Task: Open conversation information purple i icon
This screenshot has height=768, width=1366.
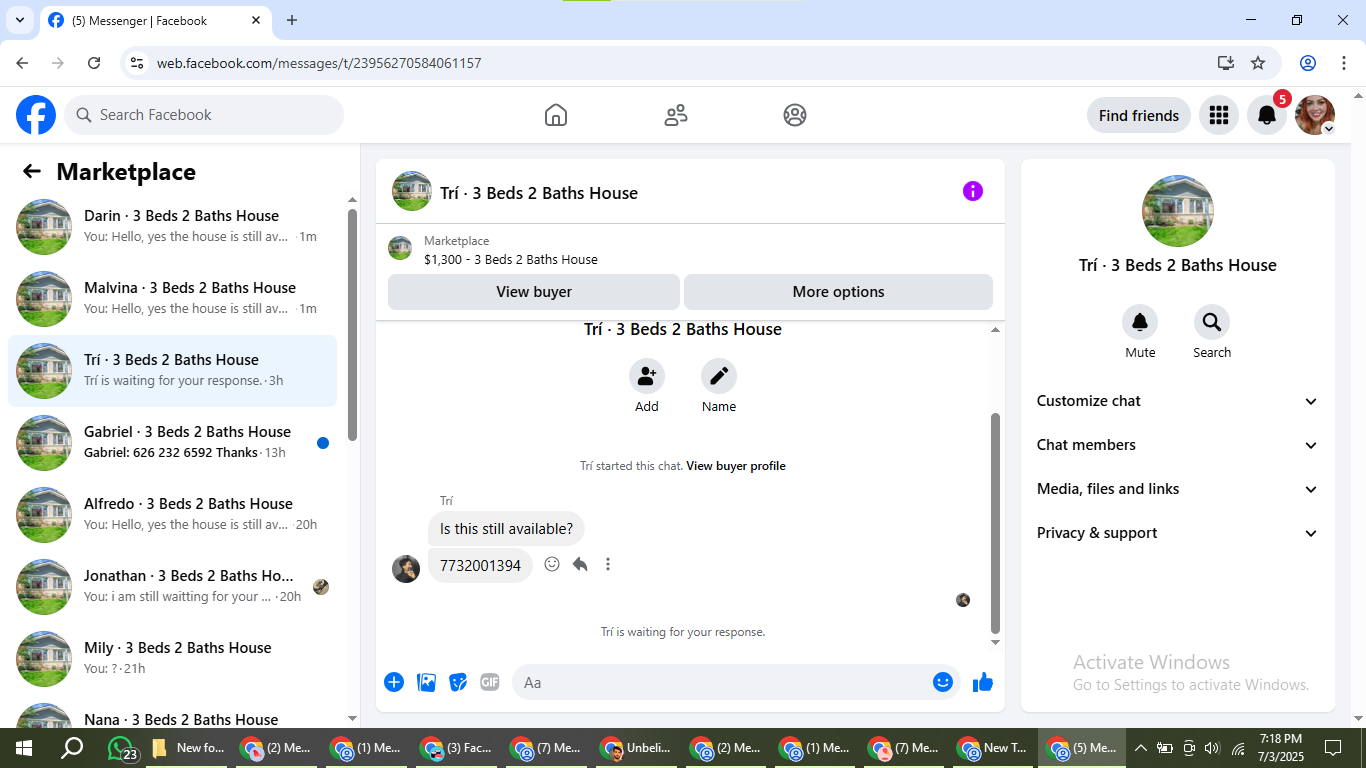Action: pyautogui.click(x=973, y=191)
